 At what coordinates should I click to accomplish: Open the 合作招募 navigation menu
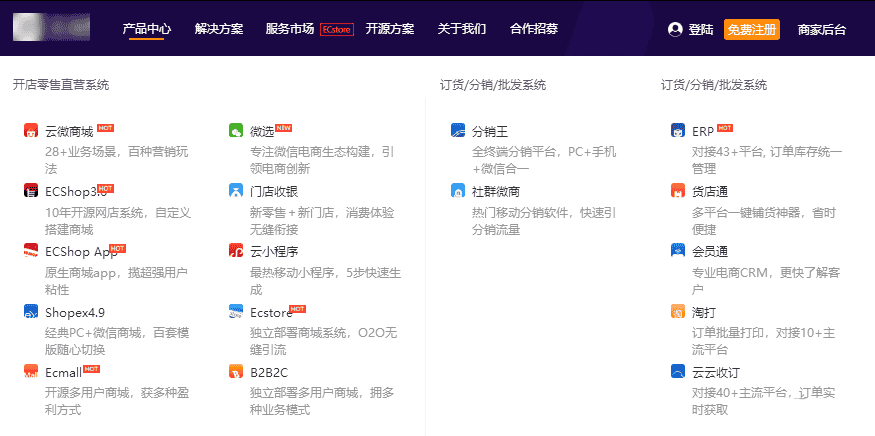[533, 29]
